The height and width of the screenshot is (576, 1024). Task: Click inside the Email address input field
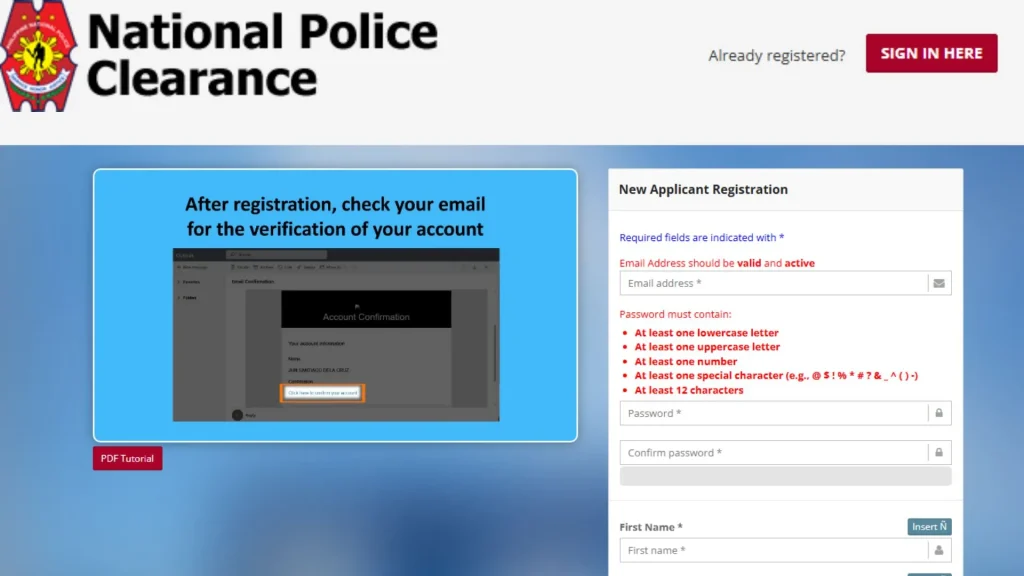click(770, 283)
